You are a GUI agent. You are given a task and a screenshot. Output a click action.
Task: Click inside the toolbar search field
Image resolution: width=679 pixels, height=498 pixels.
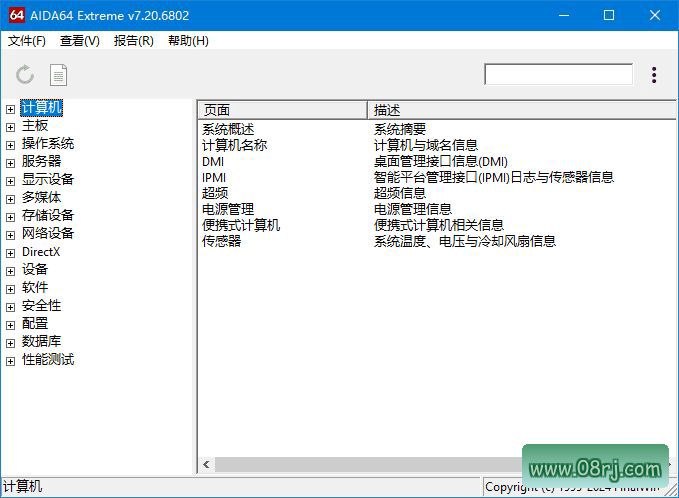click(558, 74)
